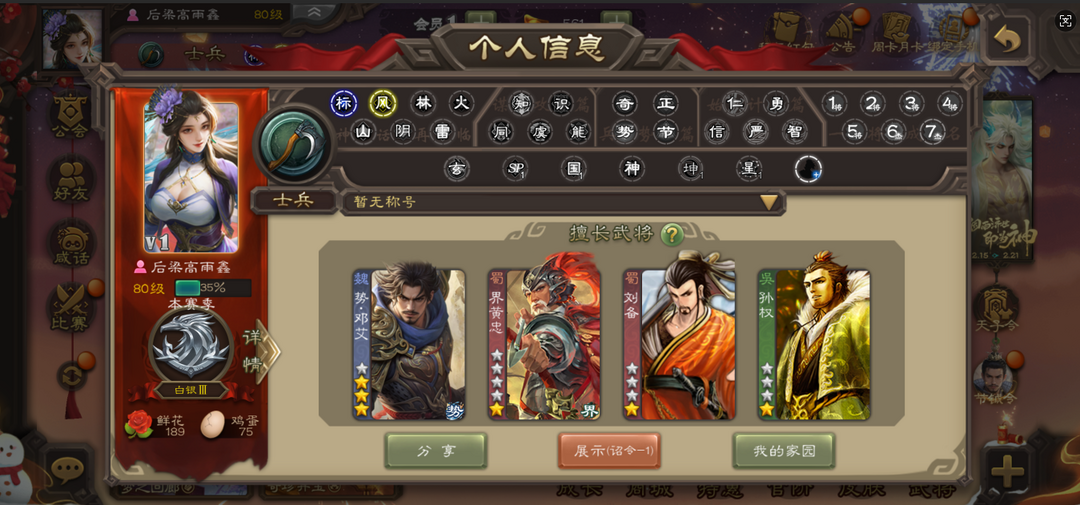Image resolution: width=1080 pixels, height=505 pixels.
Task: Toggle the 风 round badge
Action: [x=382, y=104]
